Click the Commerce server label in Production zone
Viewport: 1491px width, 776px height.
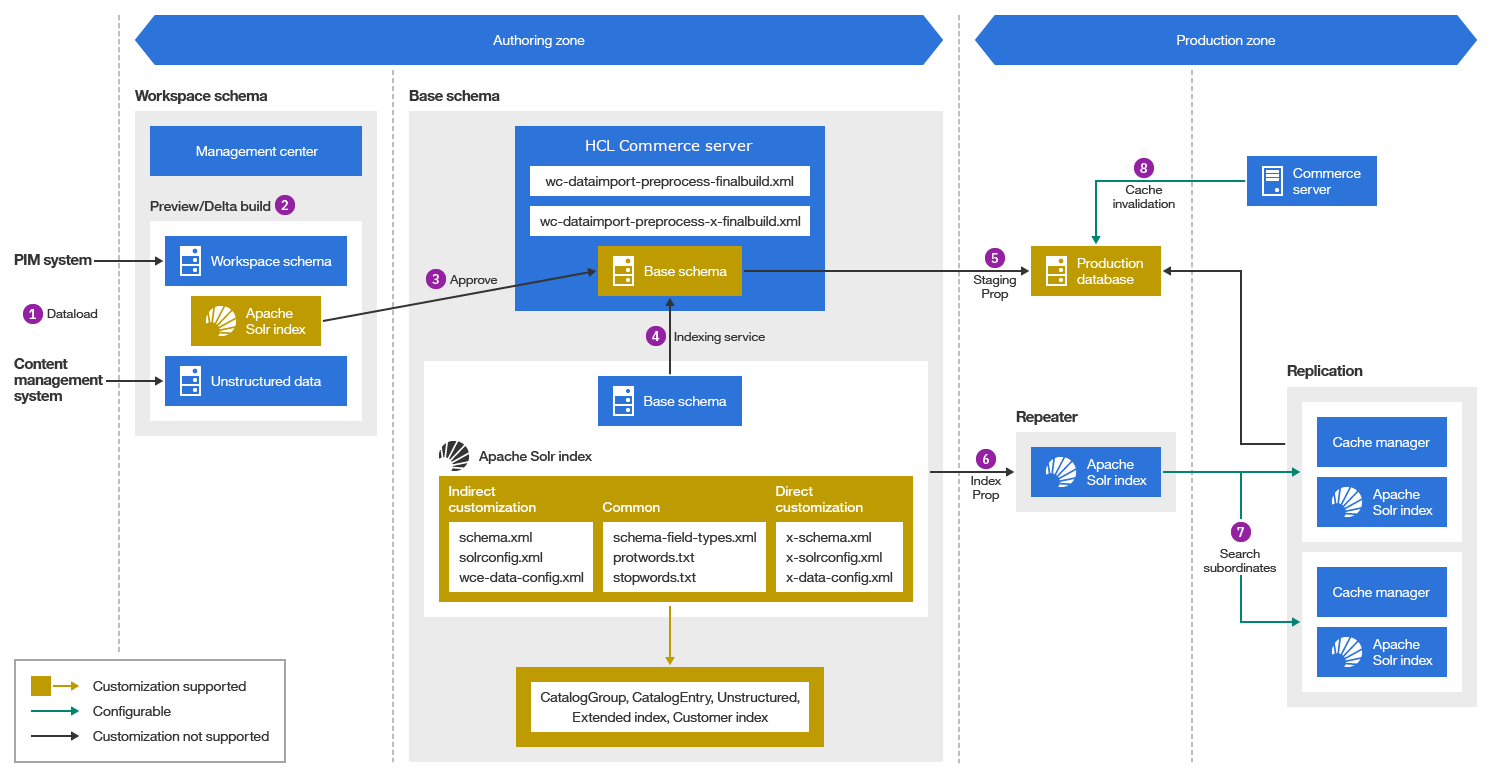(1327, 181)
